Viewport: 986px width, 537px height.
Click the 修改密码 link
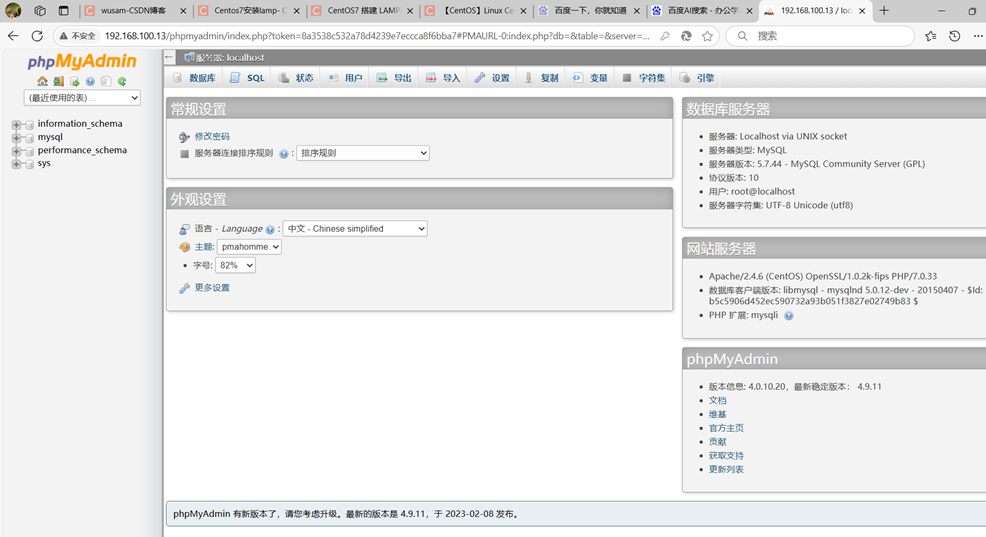(x=212, y=136)
